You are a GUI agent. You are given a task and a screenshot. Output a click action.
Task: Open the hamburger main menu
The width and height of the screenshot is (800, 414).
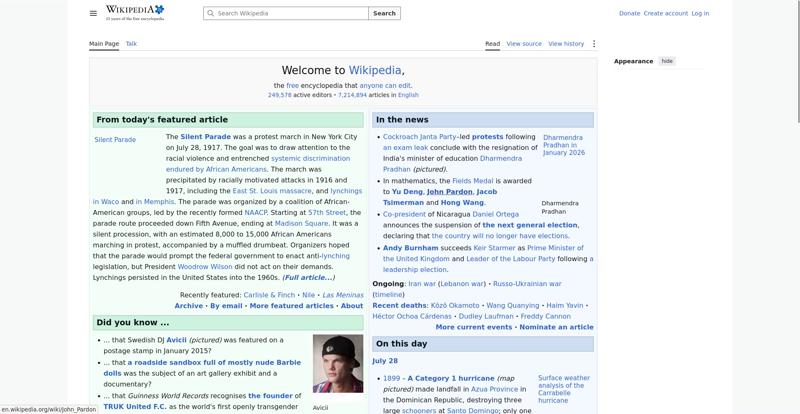click(x=93, y=13)
